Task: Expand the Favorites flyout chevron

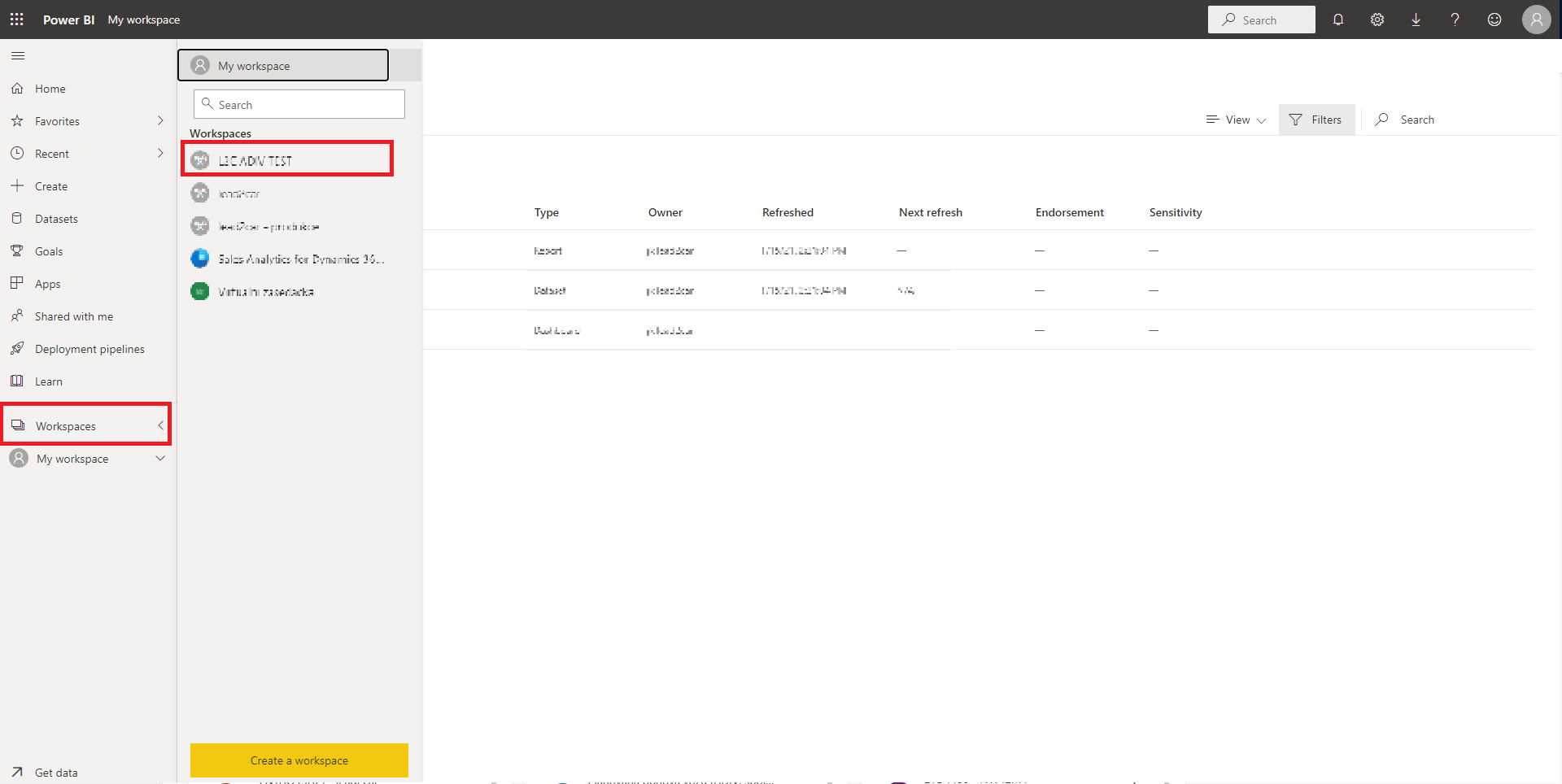Action: tap(160, 121)
